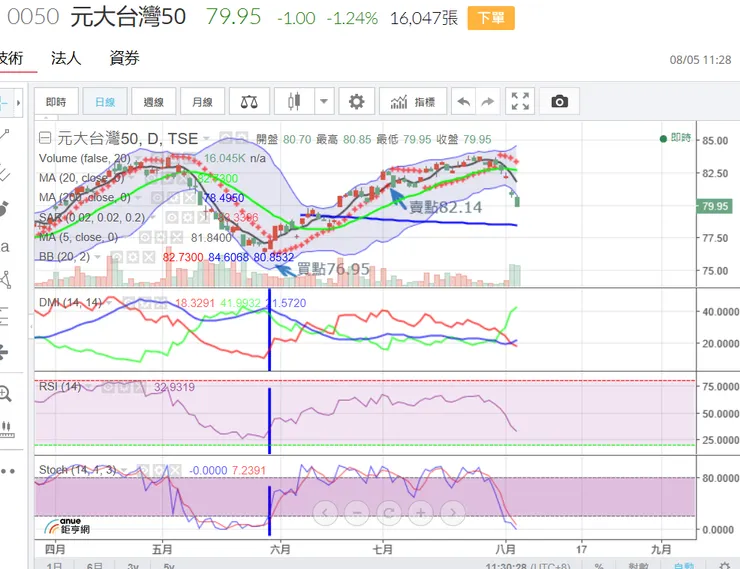Enter fullscreen chart mode

pos(520,101)
